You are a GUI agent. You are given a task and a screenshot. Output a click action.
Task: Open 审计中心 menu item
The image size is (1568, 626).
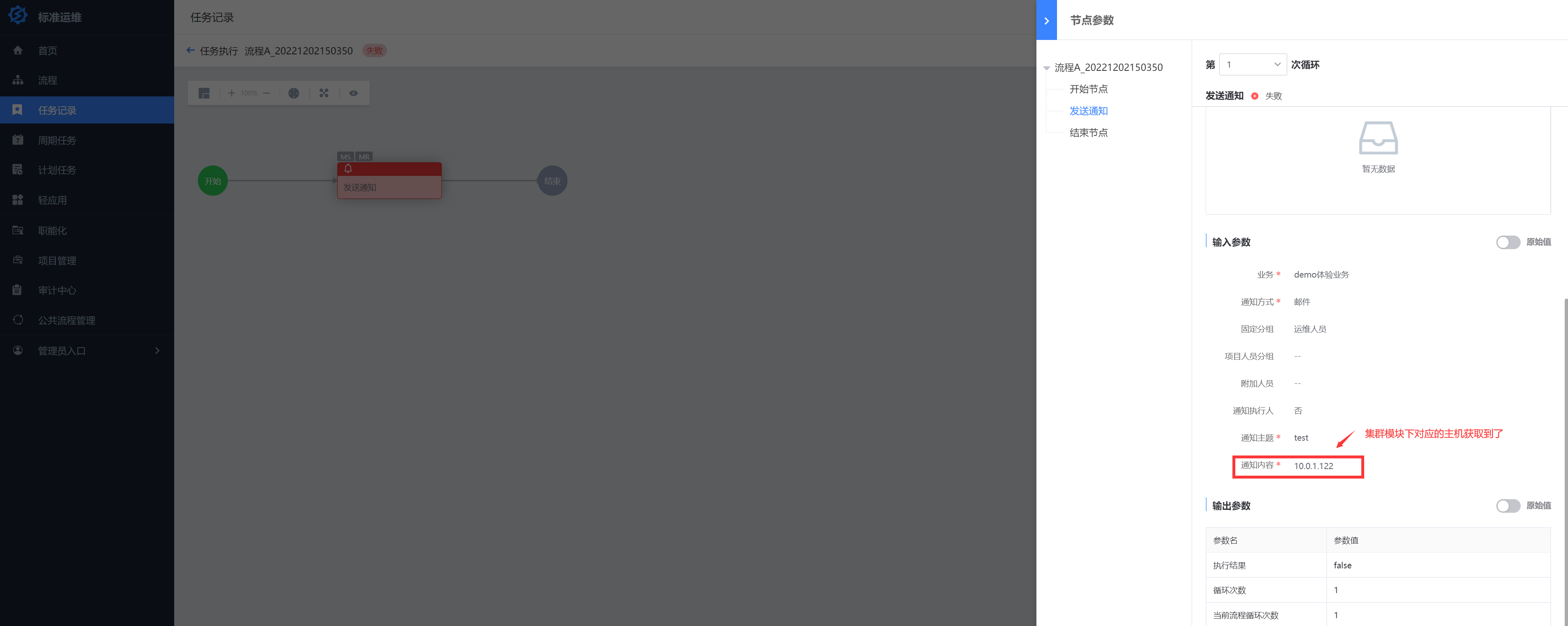coord(87,290)
